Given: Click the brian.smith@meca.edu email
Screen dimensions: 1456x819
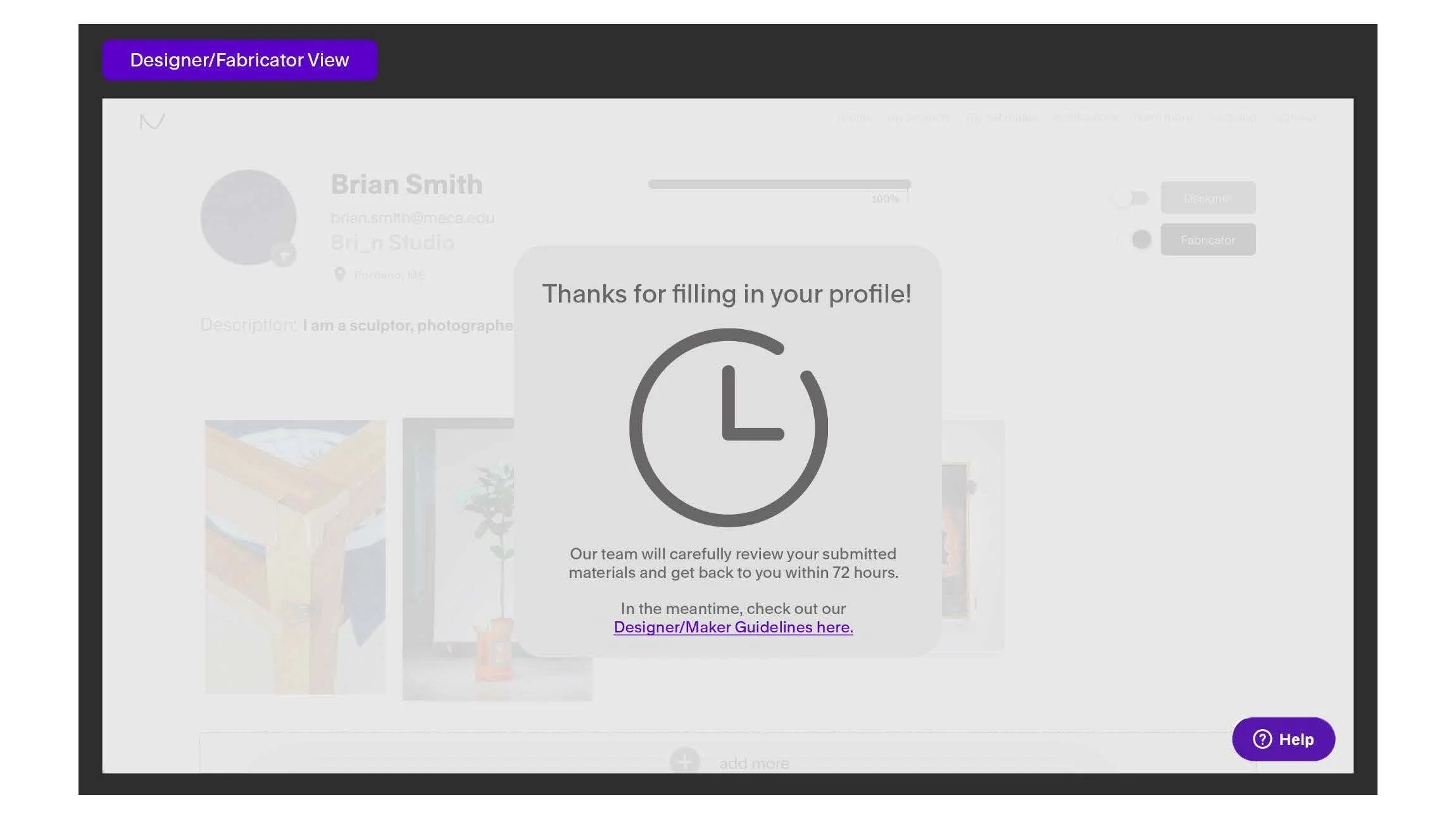Looking at the screenshot, I should [x=412, y=218].
